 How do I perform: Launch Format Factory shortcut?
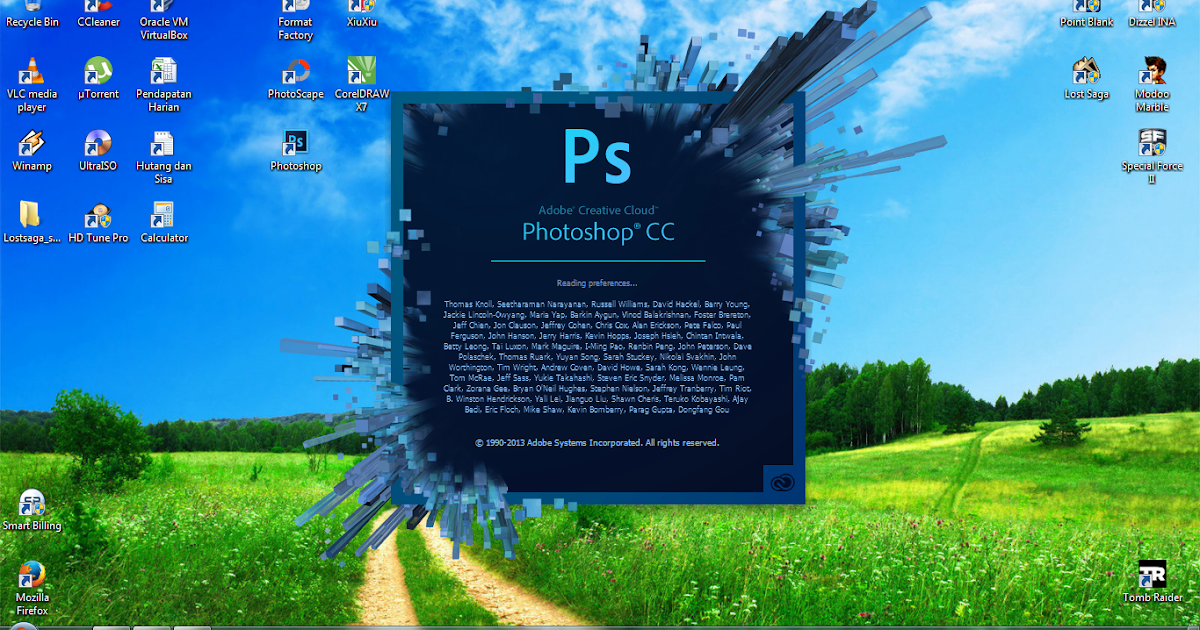click(295, 20)
